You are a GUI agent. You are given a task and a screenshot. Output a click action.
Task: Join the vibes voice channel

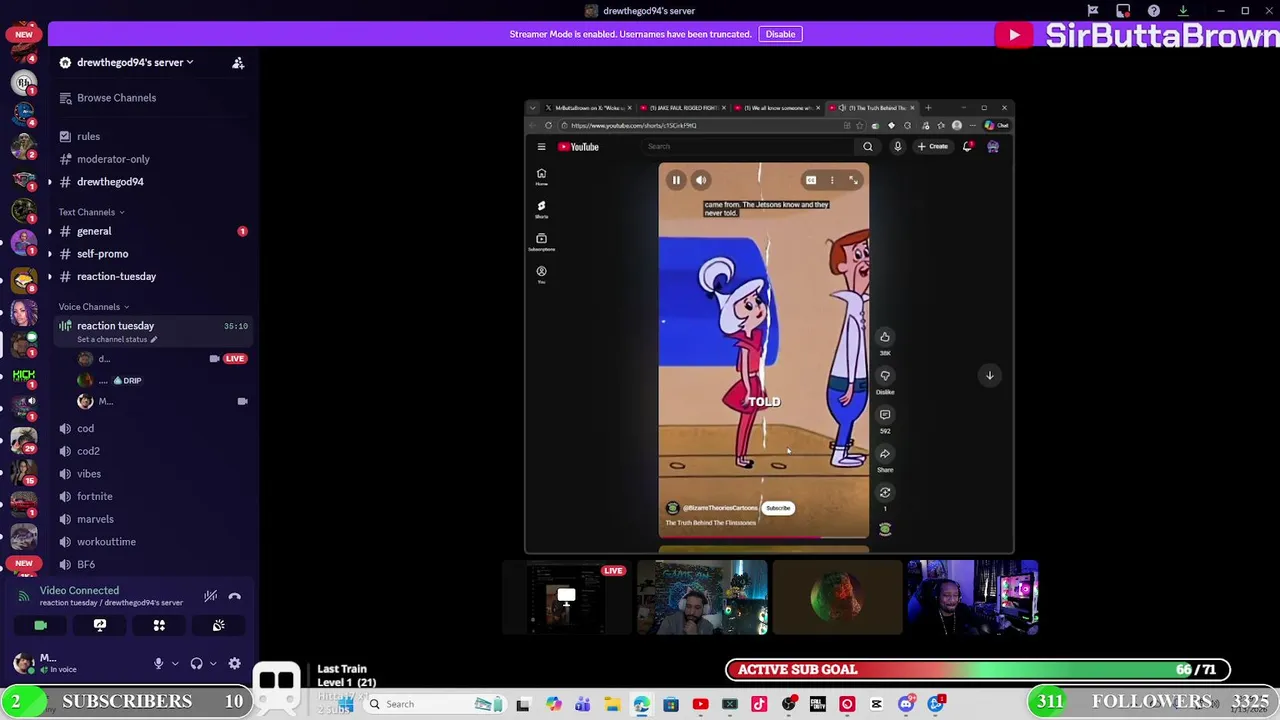pyautogui.click(x=89, y=474)
